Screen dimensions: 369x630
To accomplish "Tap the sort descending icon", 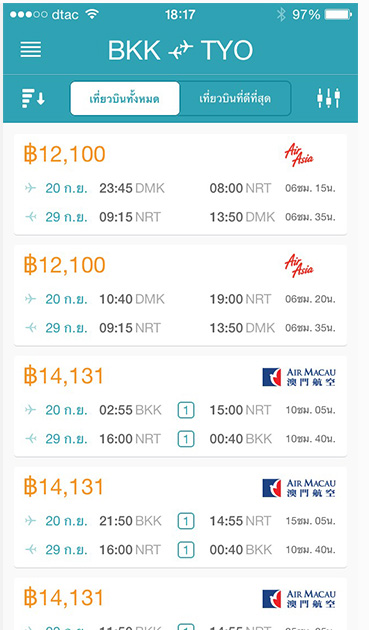I will 33,98.
